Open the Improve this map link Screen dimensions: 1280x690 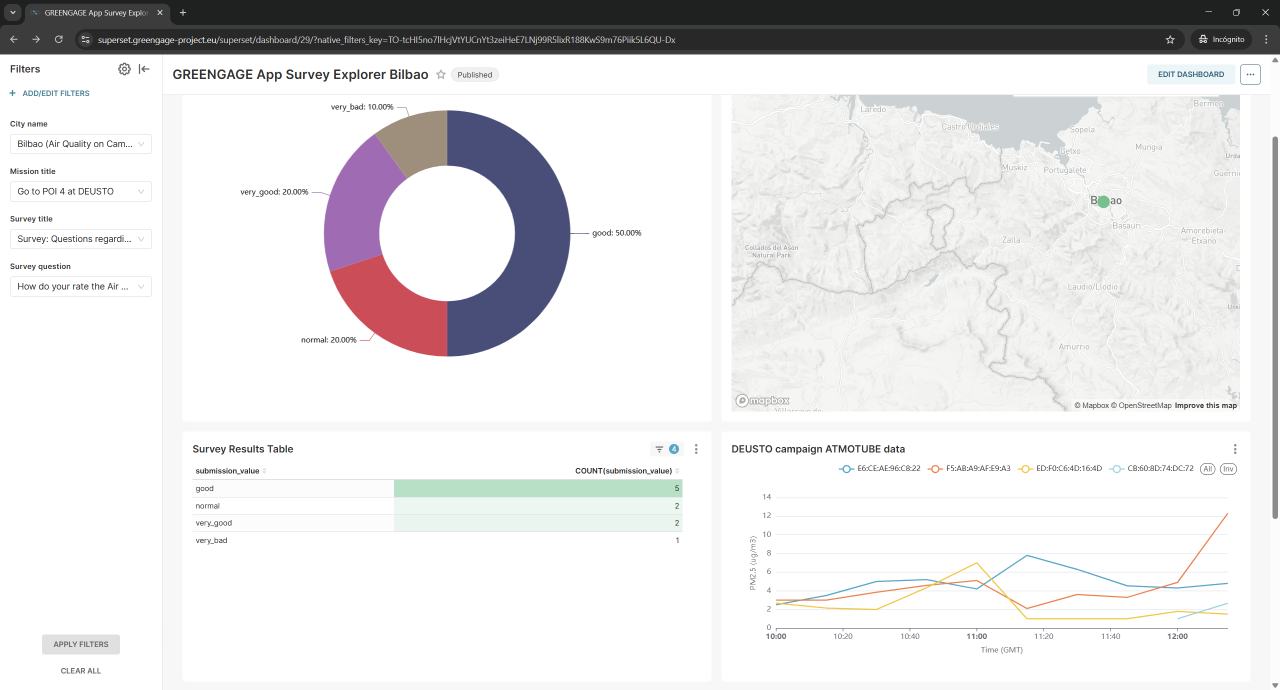[1206, 405]
